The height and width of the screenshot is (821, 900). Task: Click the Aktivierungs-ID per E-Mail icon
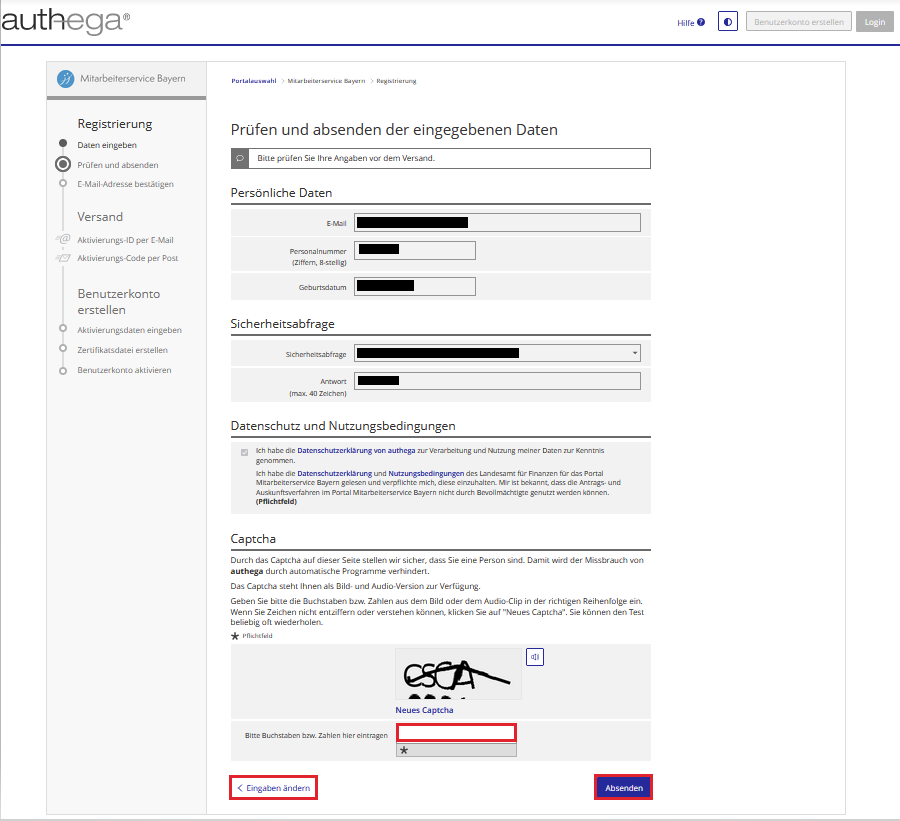[x=63, y=240]
